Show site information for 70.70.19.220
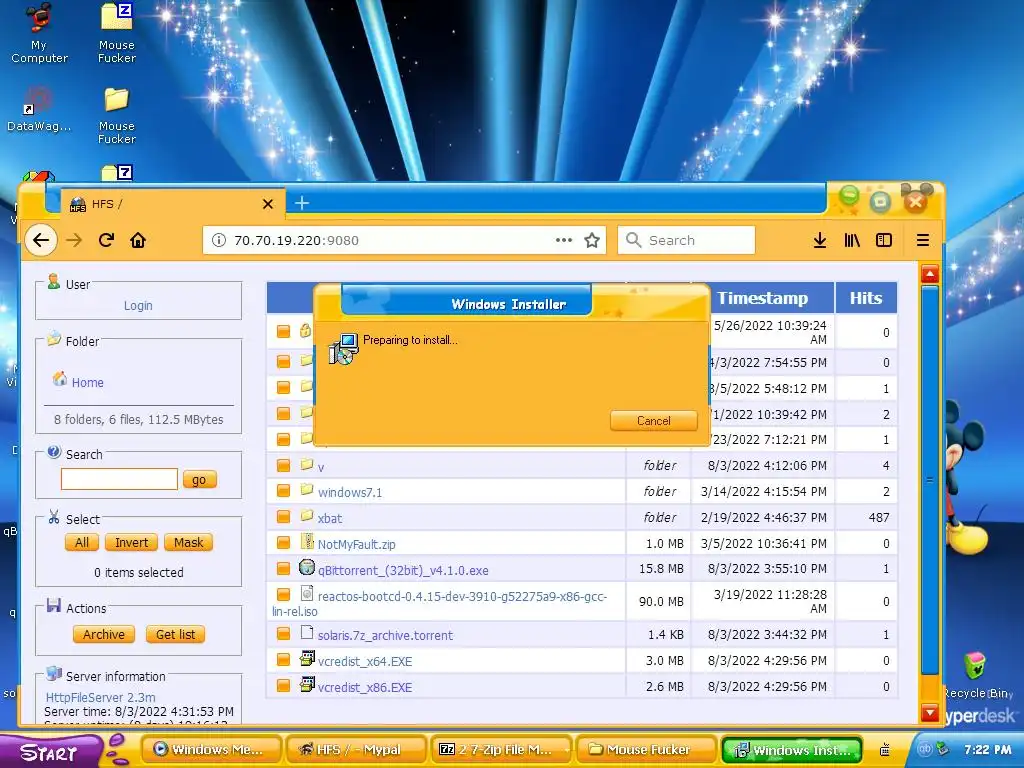This screenshot has height=768, width=1024. coord(219,240)
